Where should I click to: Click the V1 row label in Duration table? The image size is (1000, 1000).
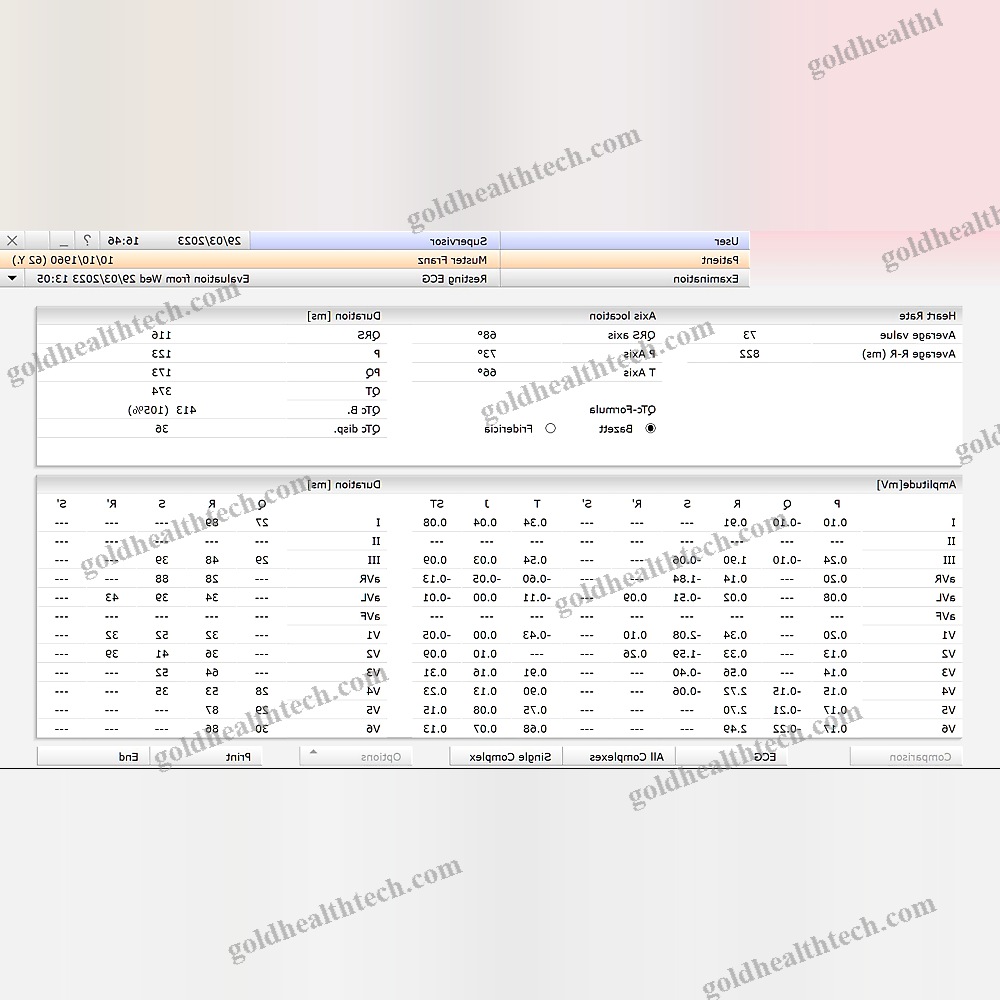coord(373,635)
